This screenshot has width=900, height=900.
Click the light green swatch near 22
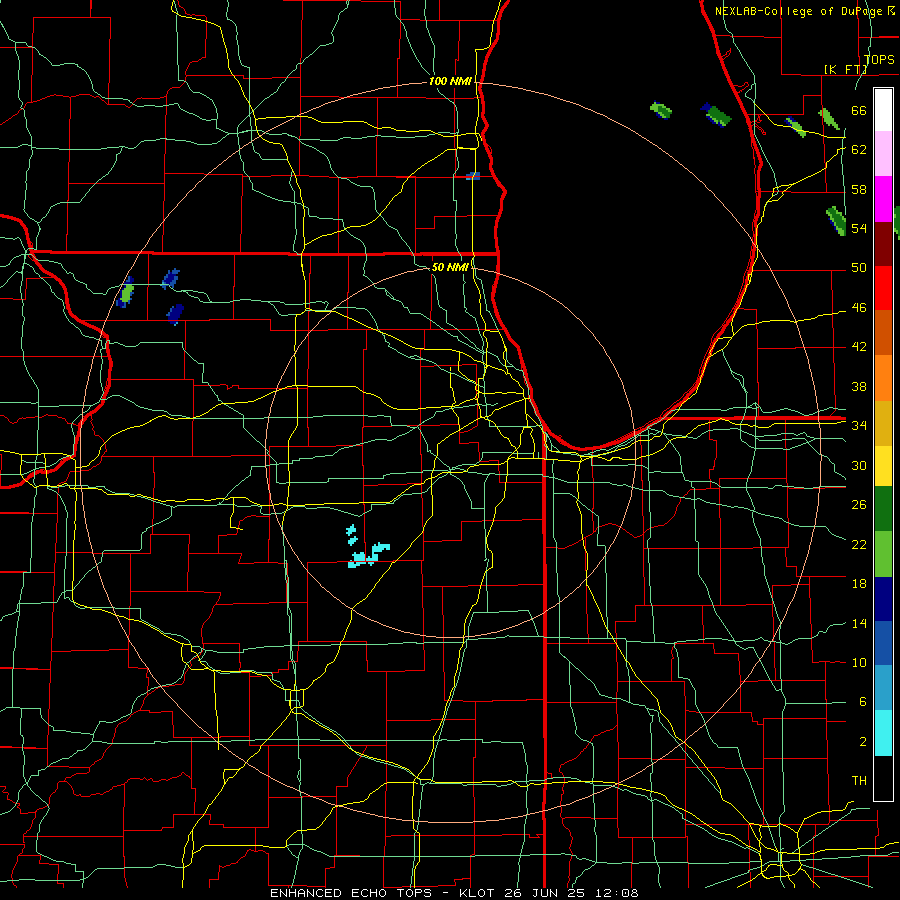[883, 553]
